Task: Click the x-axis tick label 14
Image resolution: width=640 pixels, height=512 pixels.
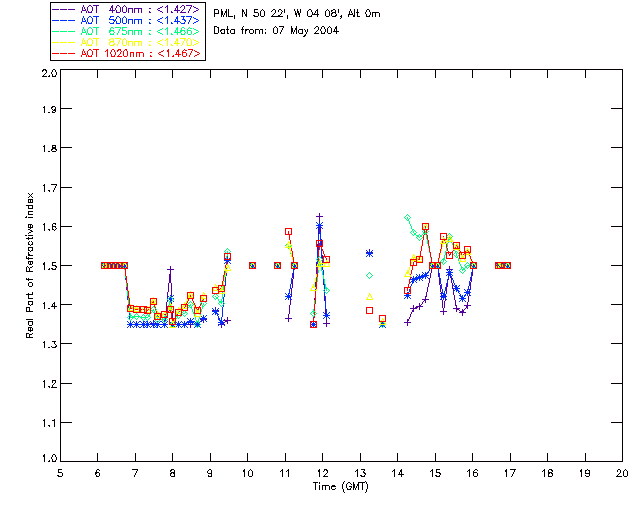Action: coord(398,473)
